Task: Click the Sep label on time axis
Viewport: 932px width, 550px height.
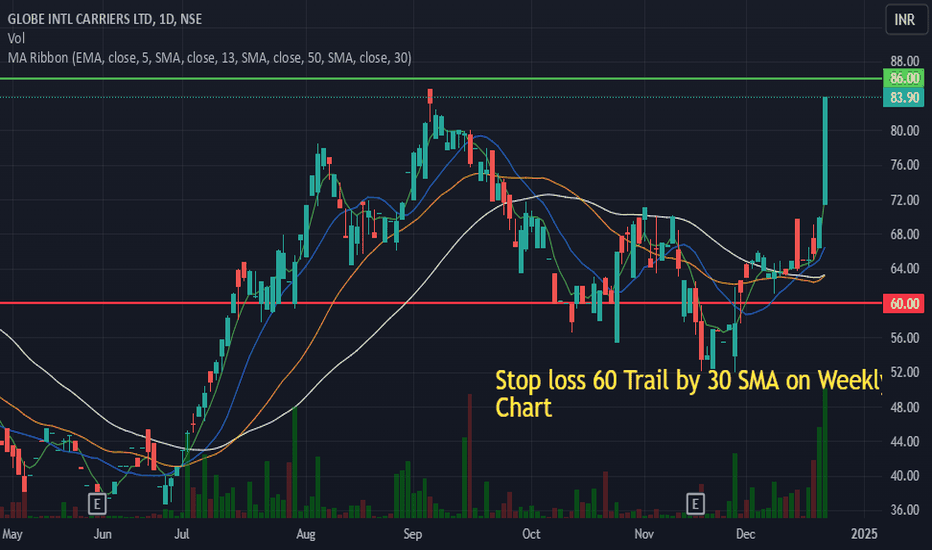Action: (413, 534)
